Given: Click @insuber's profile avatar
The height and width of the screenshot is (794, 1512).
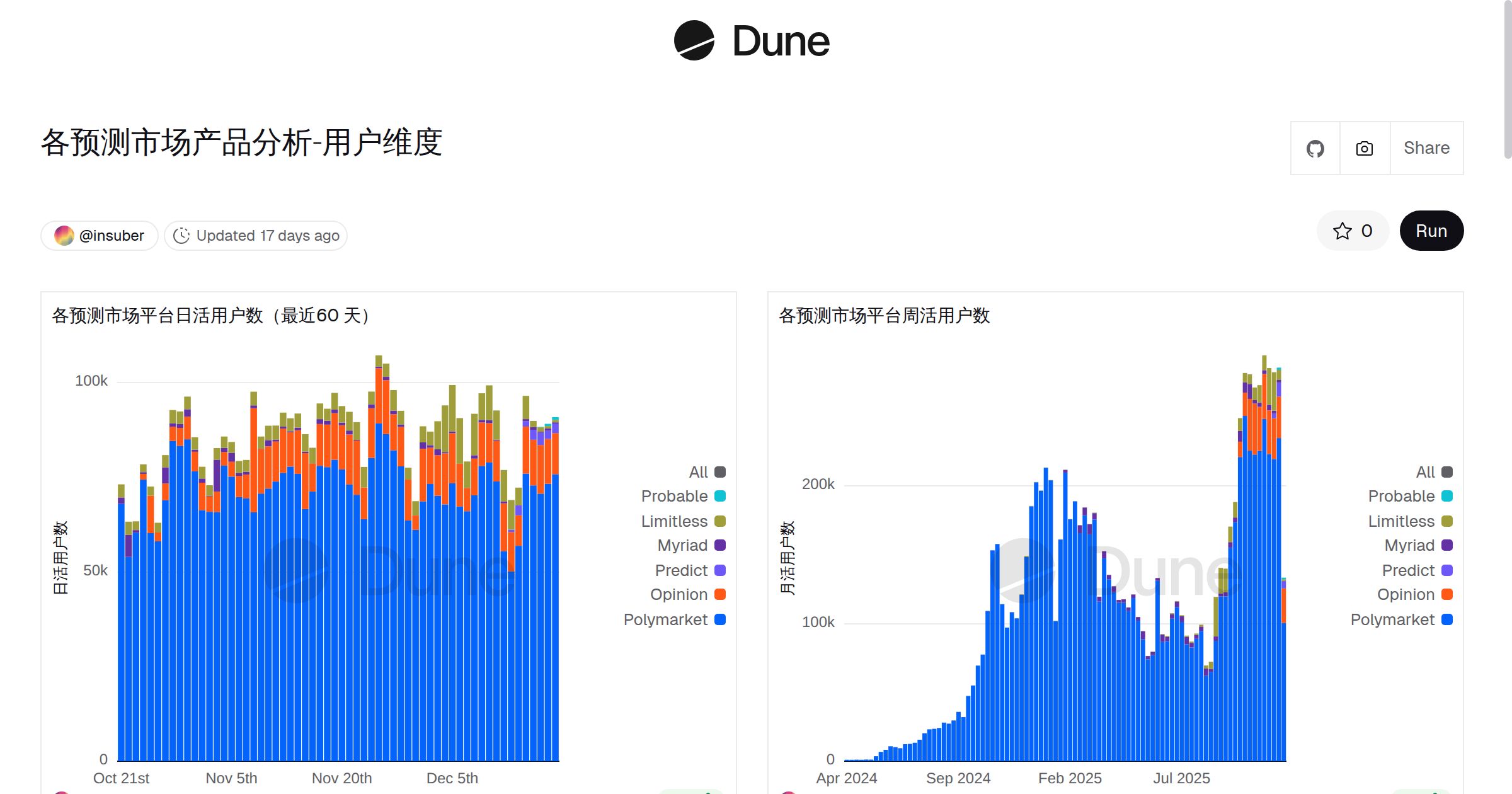Looking at the screenshot, I should click(x=63, y=235).
